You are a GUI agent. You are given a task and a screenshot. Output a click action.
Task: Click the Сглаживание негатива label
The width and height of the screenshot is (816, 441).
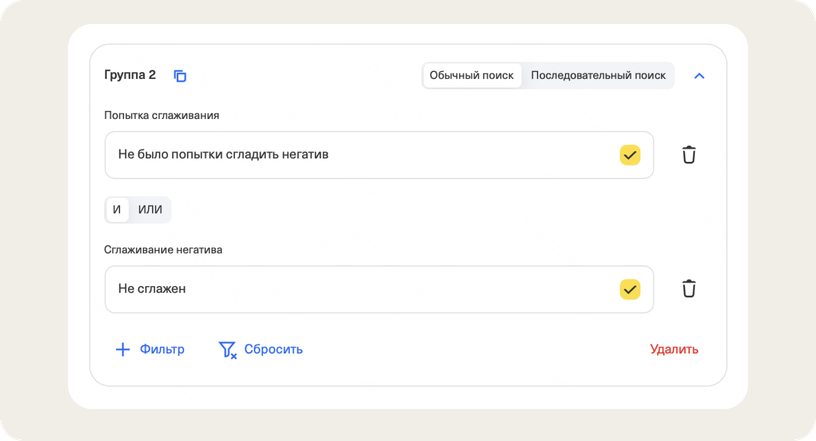tap(163, 249)
